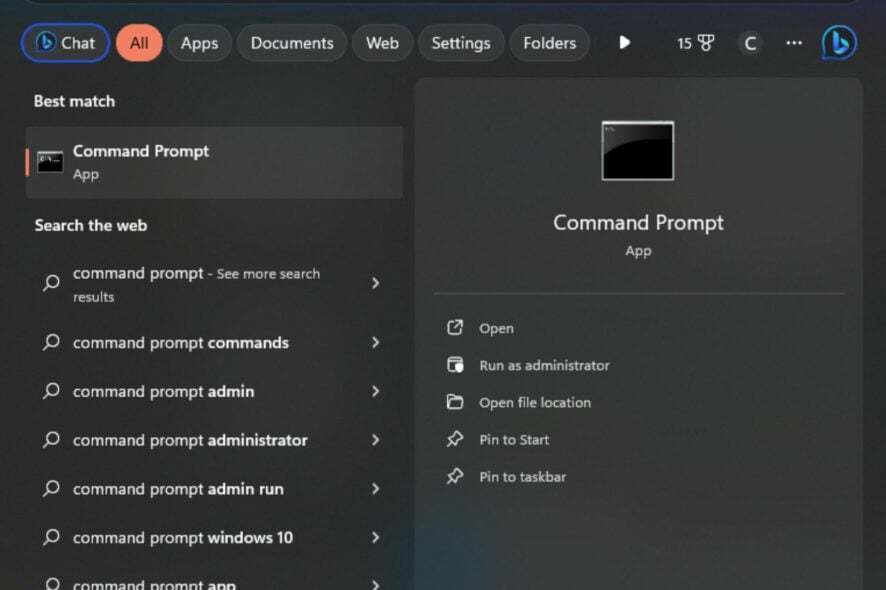Click the Open file location folder icon
The height and width of the screenshot is (590, 886).
[x=455, y=402]
